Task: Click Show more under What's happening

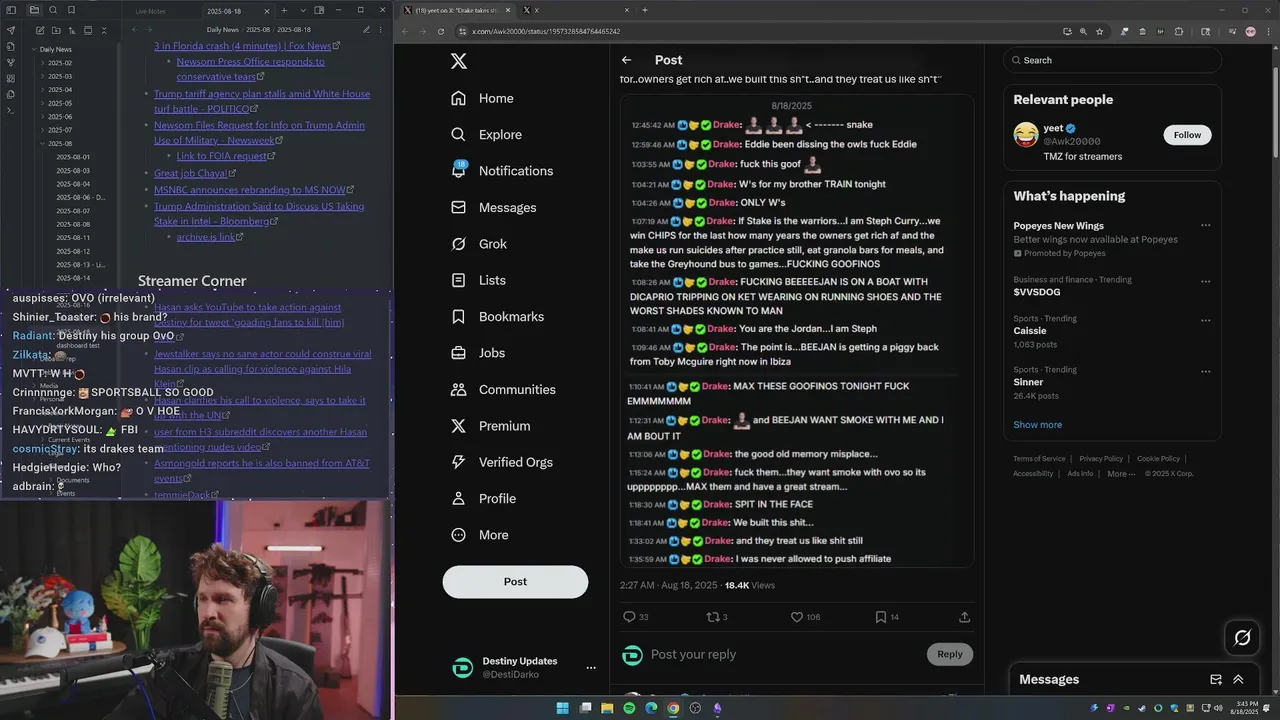Action: coord(1037,425)
